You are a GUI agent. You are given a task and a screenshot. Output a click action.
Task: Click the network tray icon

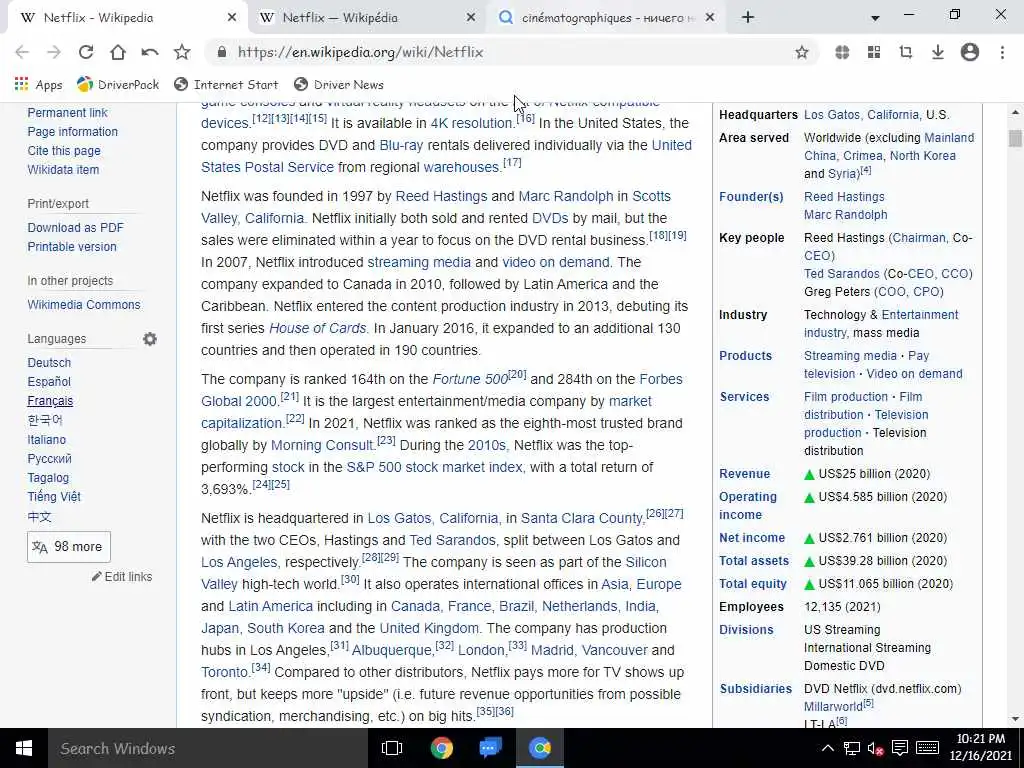852,748
